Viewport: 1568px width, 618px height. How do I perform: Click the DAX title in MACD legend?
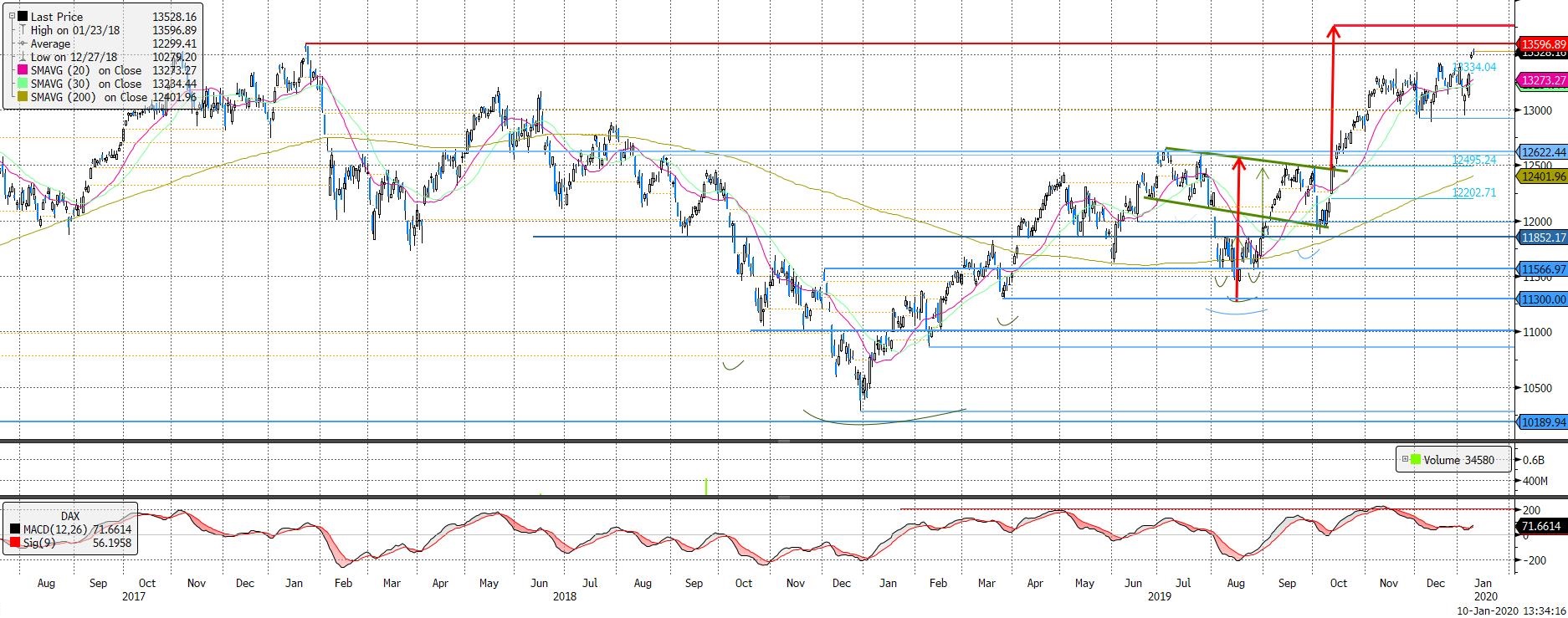[70, 517]
